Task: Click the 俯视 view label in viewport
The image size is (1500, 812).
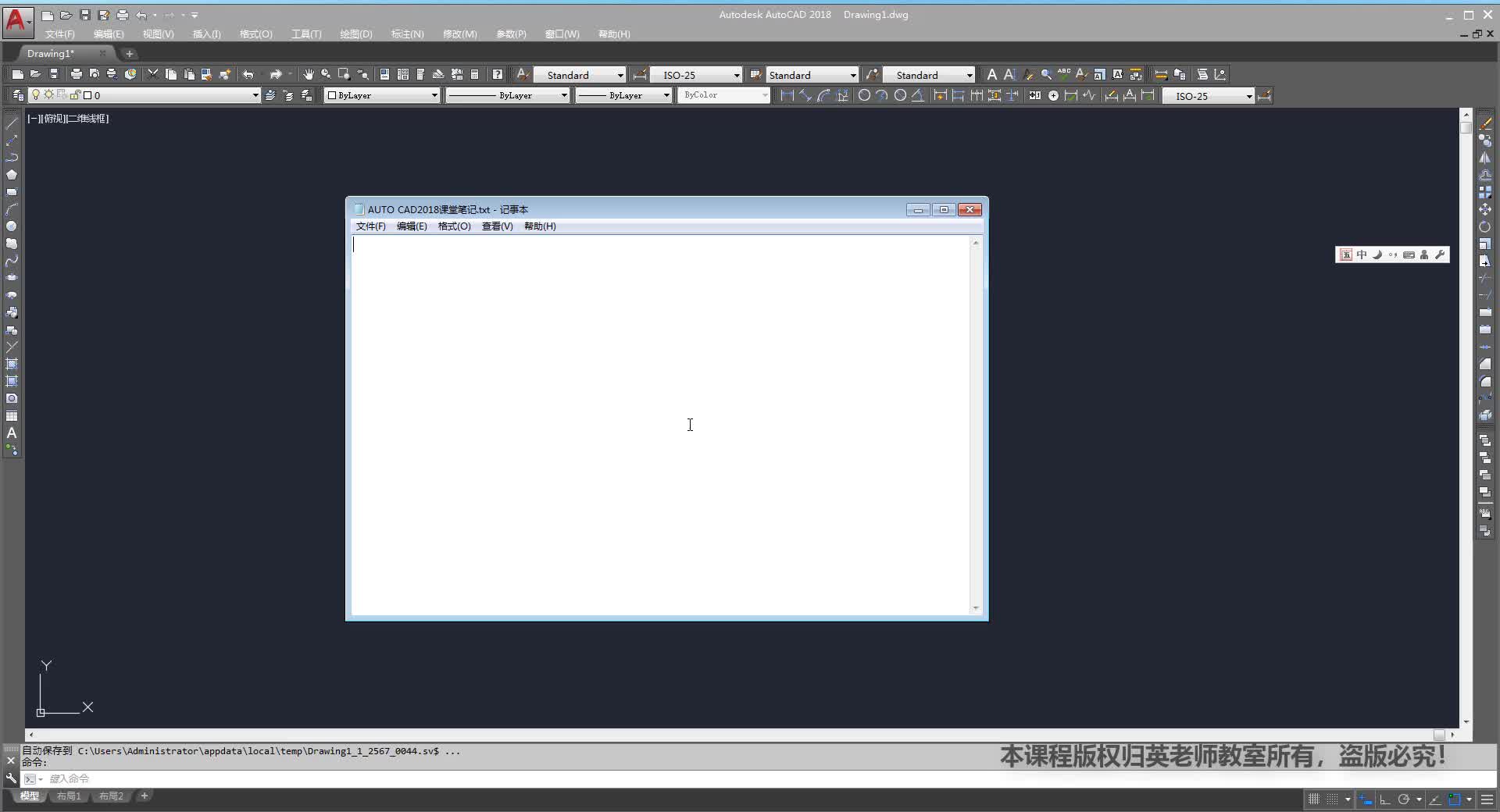Action: (x=53, y=119)
